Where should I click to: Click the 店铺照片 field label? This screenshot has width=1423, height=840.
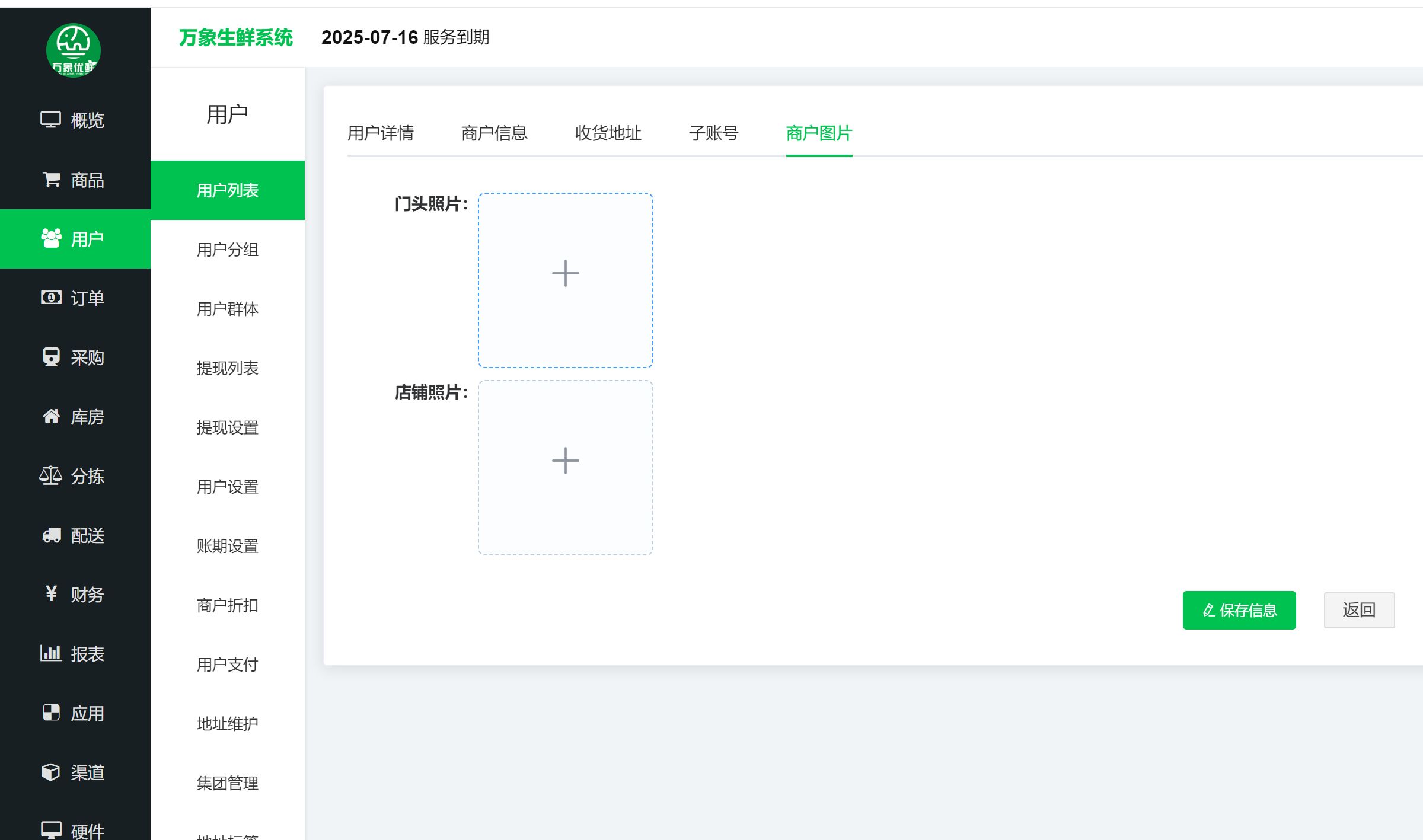tap(431, 392)
